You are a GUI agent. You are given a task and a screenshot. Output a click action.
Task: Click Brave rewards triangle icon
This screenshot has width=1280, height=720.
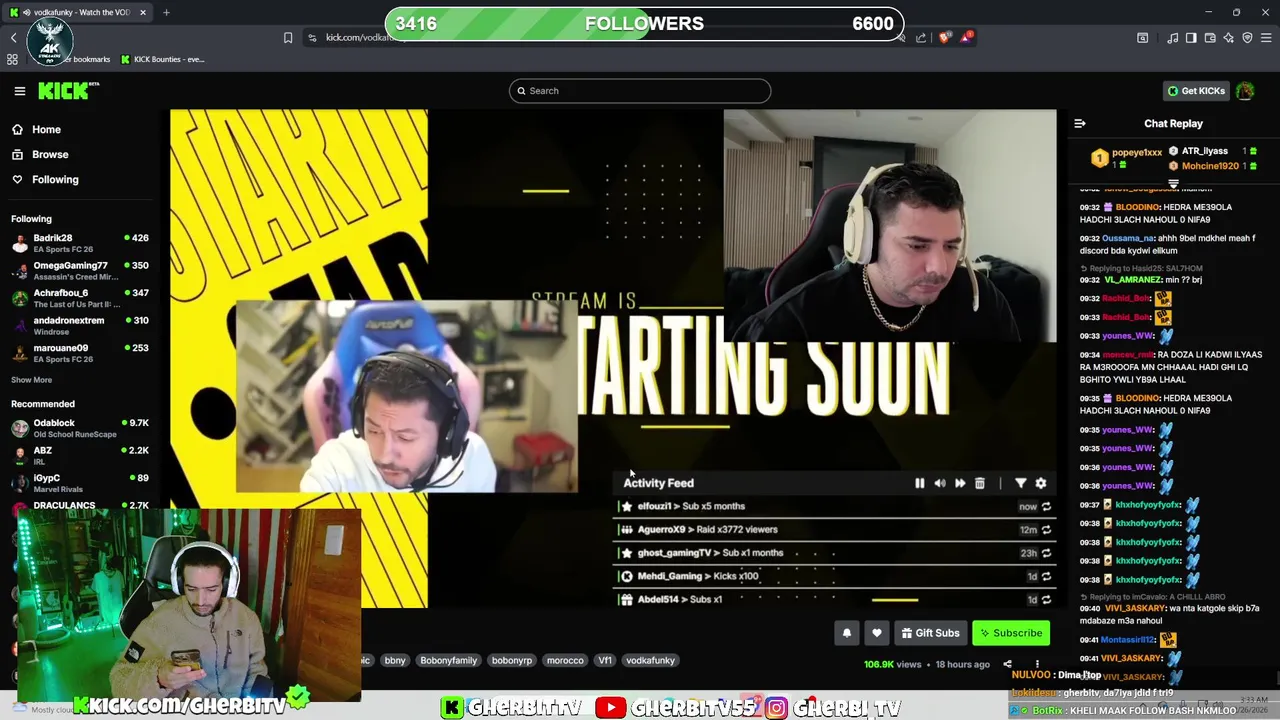click(966, 38)
